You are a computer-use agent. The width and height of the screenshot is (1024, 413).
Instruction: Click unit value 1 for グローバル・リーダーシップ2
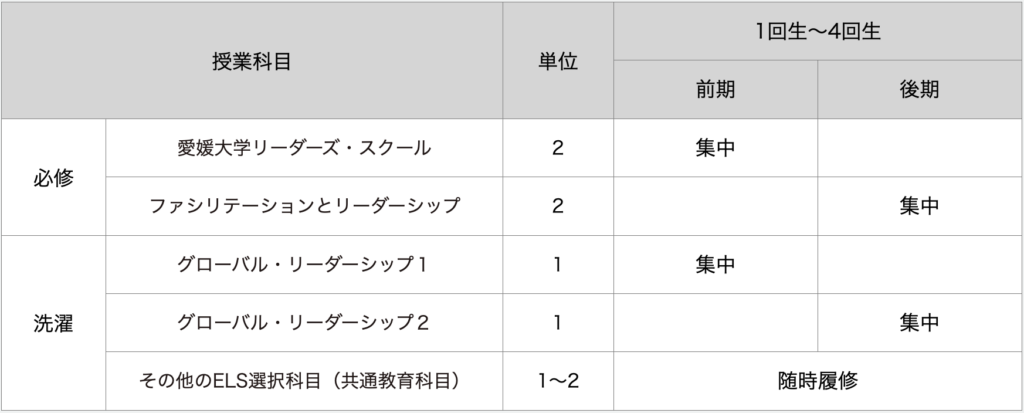[x=557, y=322]
